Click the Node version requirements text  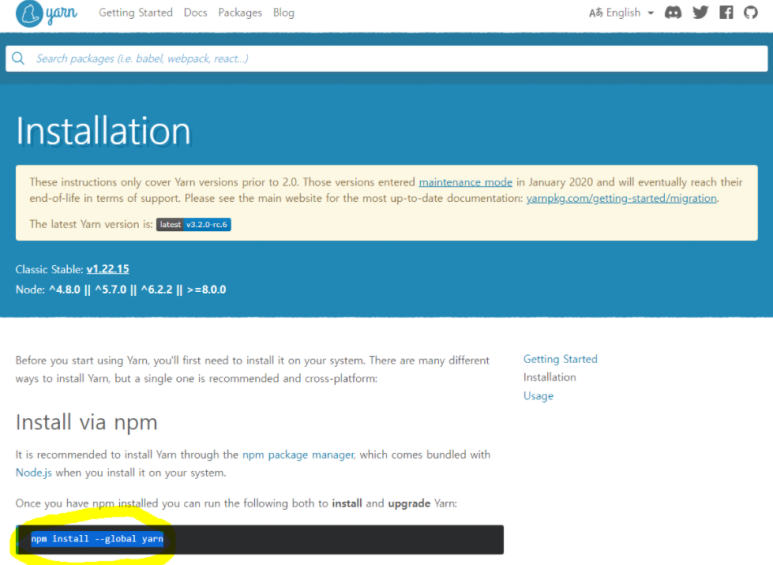(x=121, y=289)
